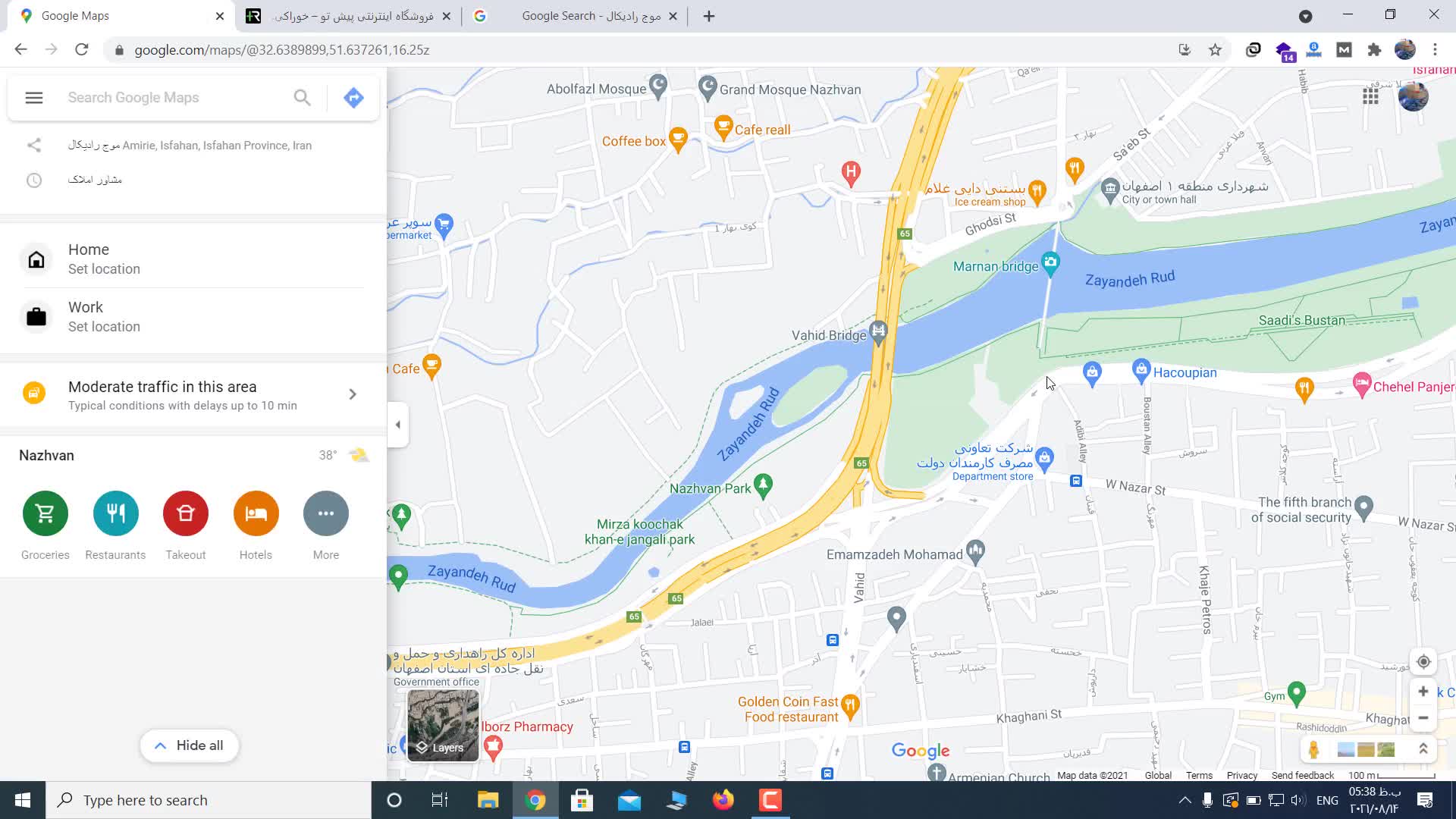
Task: Click the Directions arrow icon
Action: (353, 98)
